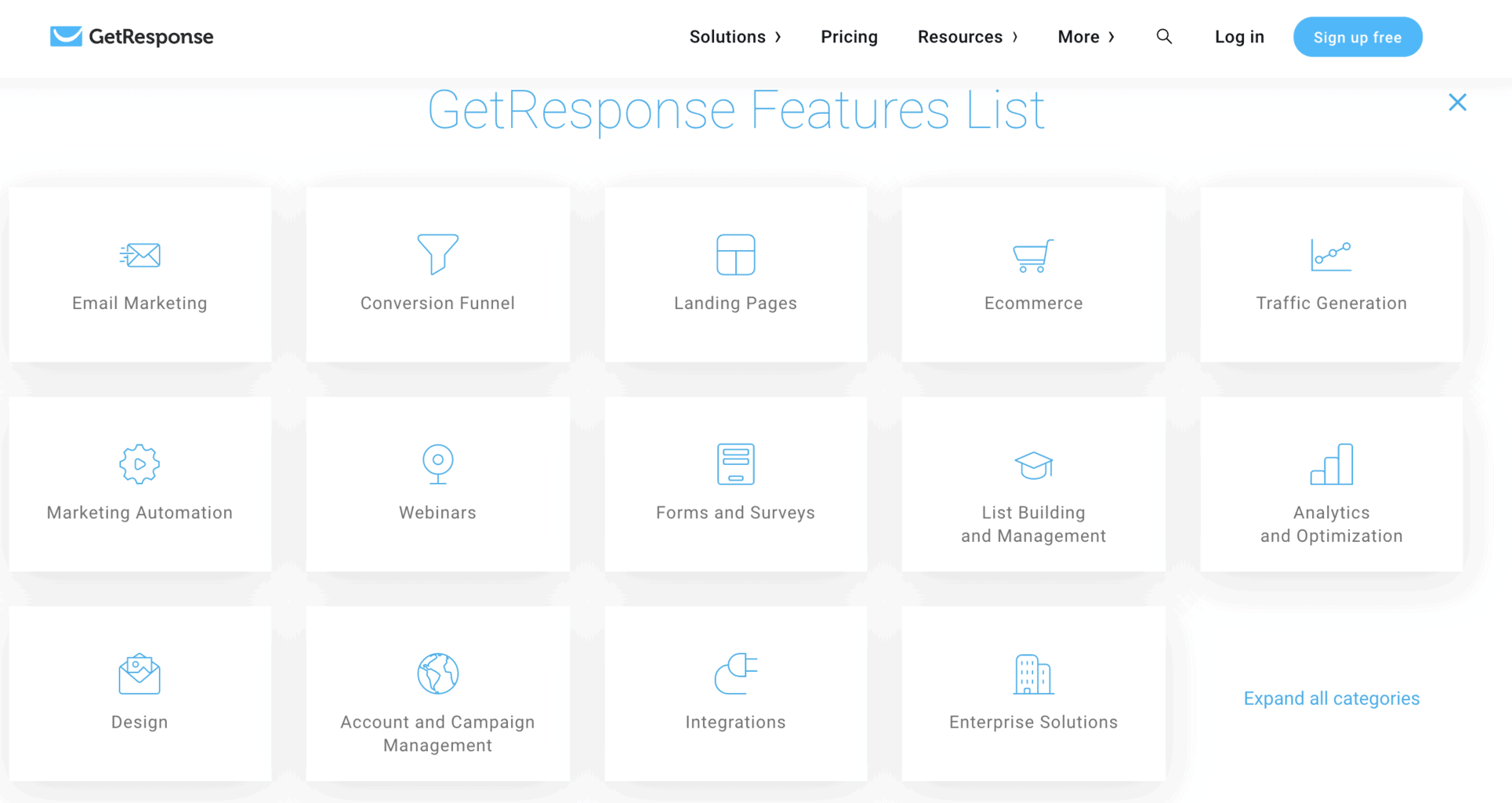Click Expand all categories link
The height and width of the screenshot is (803, 1512).
tap(1331, 698)
